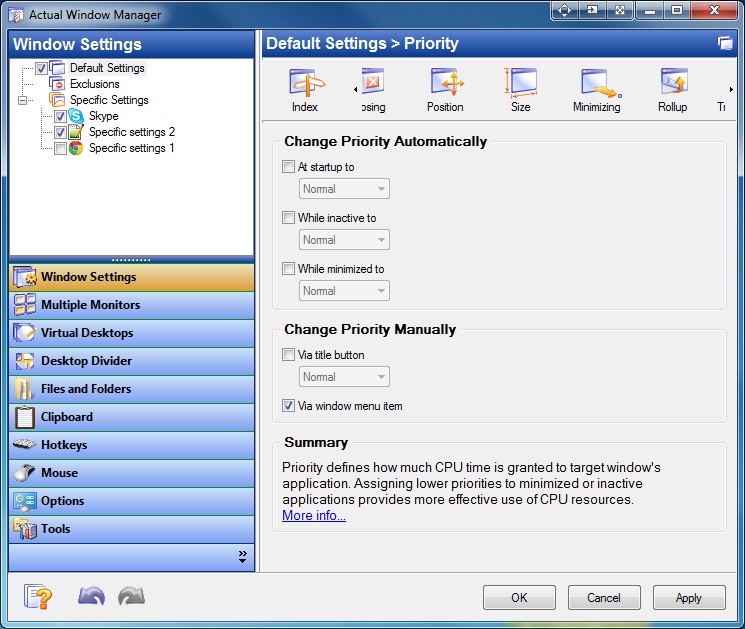Enable the While minimized to checkbox
745x629 pixels.
(288, 268)
